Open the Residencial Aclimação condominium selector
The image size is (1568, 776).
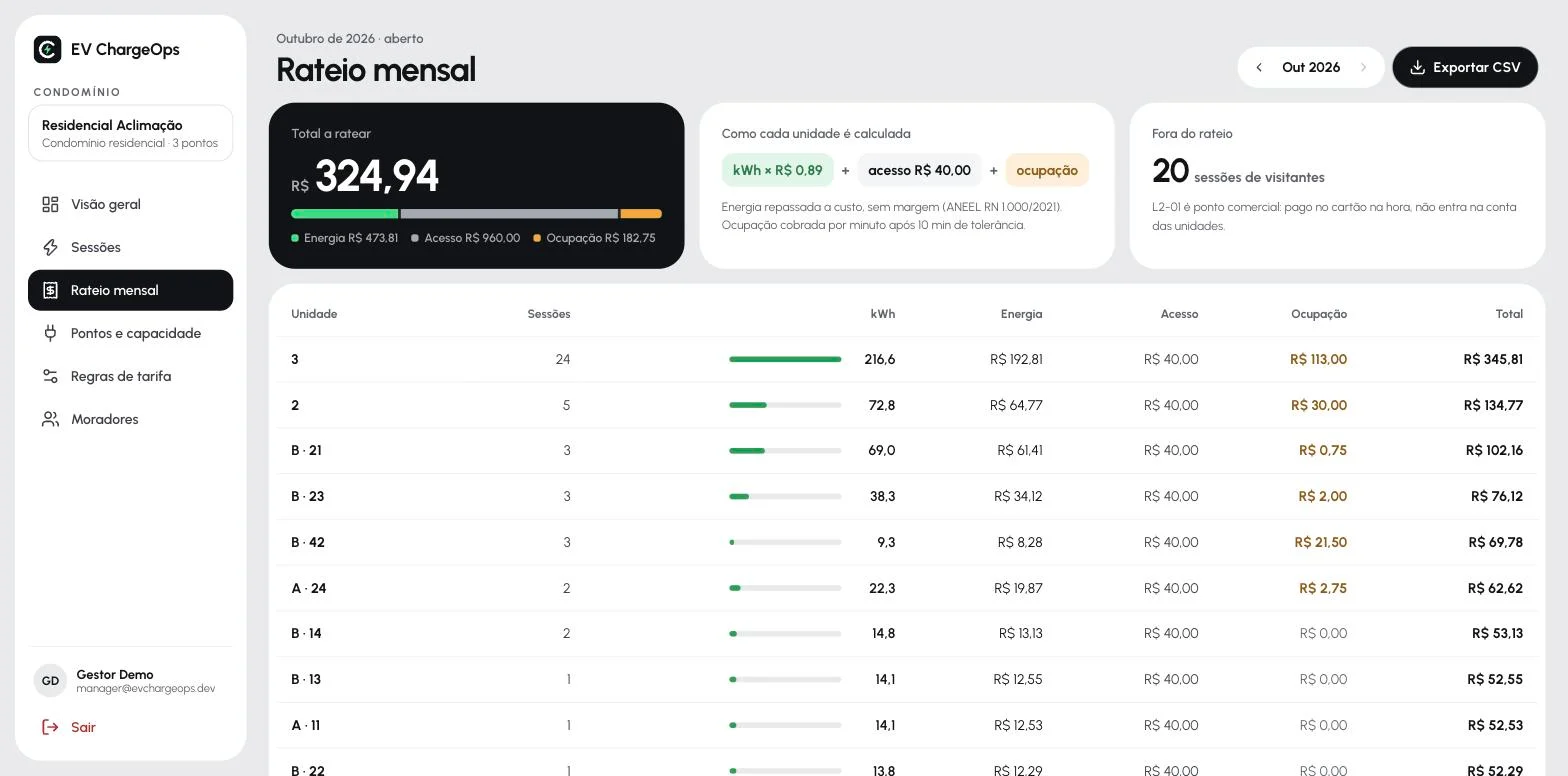131,133
